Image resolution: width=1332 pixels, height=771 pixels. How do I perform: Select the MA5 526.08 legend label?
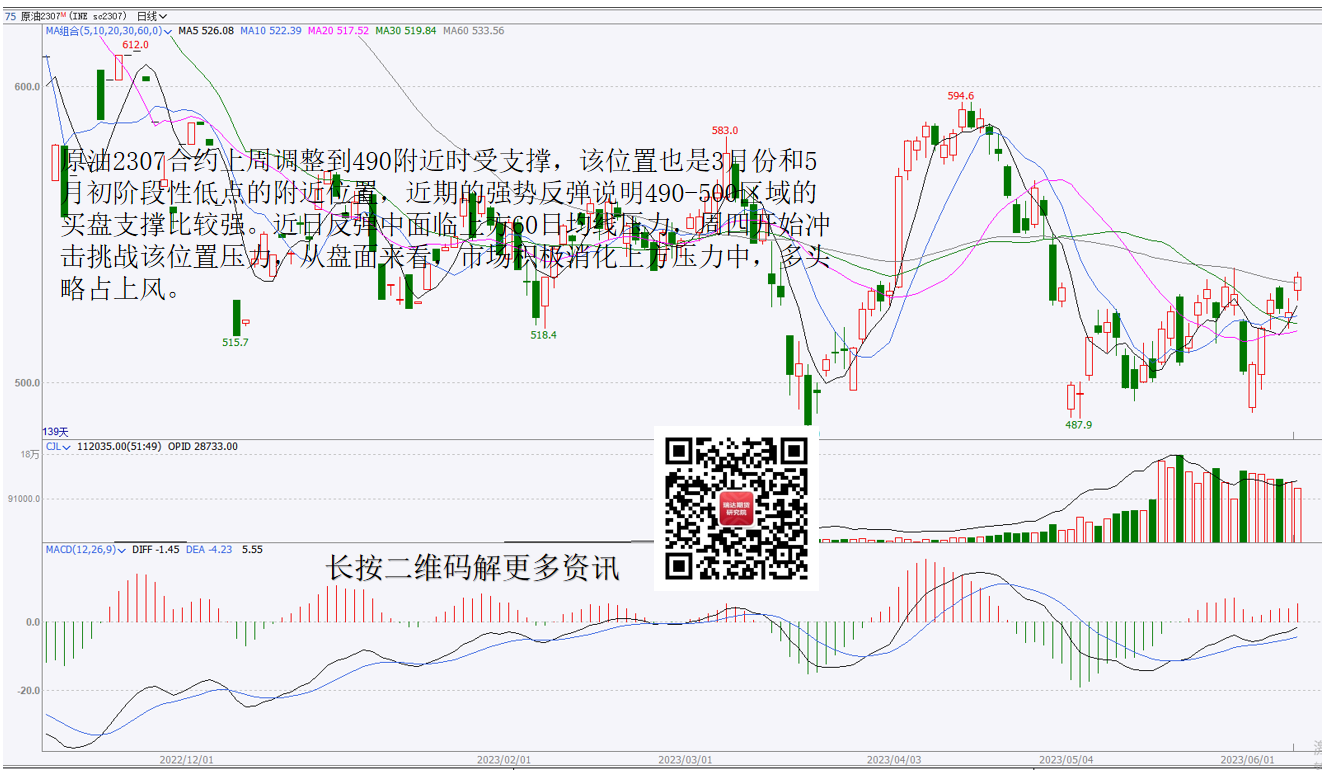pyautogui.click(x=206, y=31)
